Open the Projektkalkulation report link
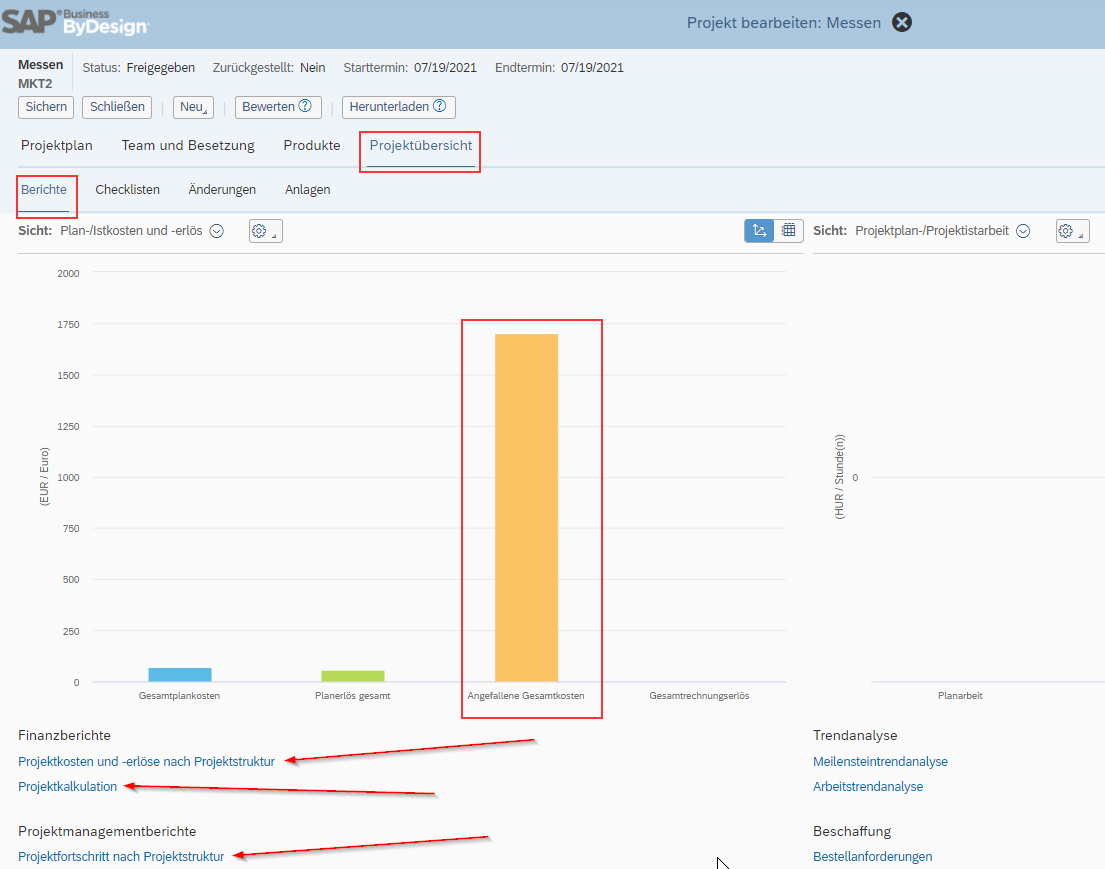Viewport: 1105px width, 869px height. (x=68, y=787)
